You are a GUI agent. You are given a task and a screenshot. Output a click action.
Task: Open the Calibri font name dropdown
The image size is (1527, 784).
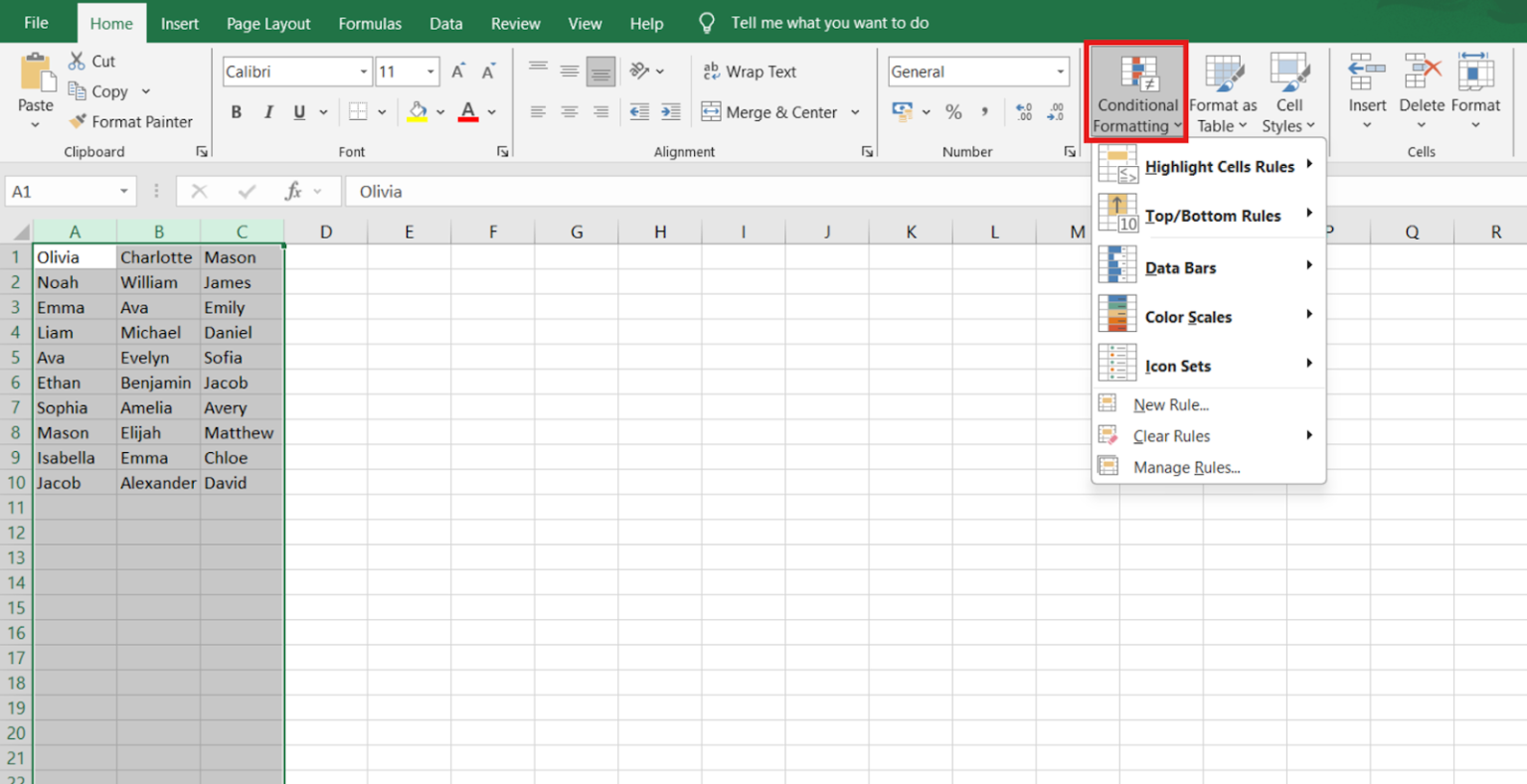click(364, 72)
